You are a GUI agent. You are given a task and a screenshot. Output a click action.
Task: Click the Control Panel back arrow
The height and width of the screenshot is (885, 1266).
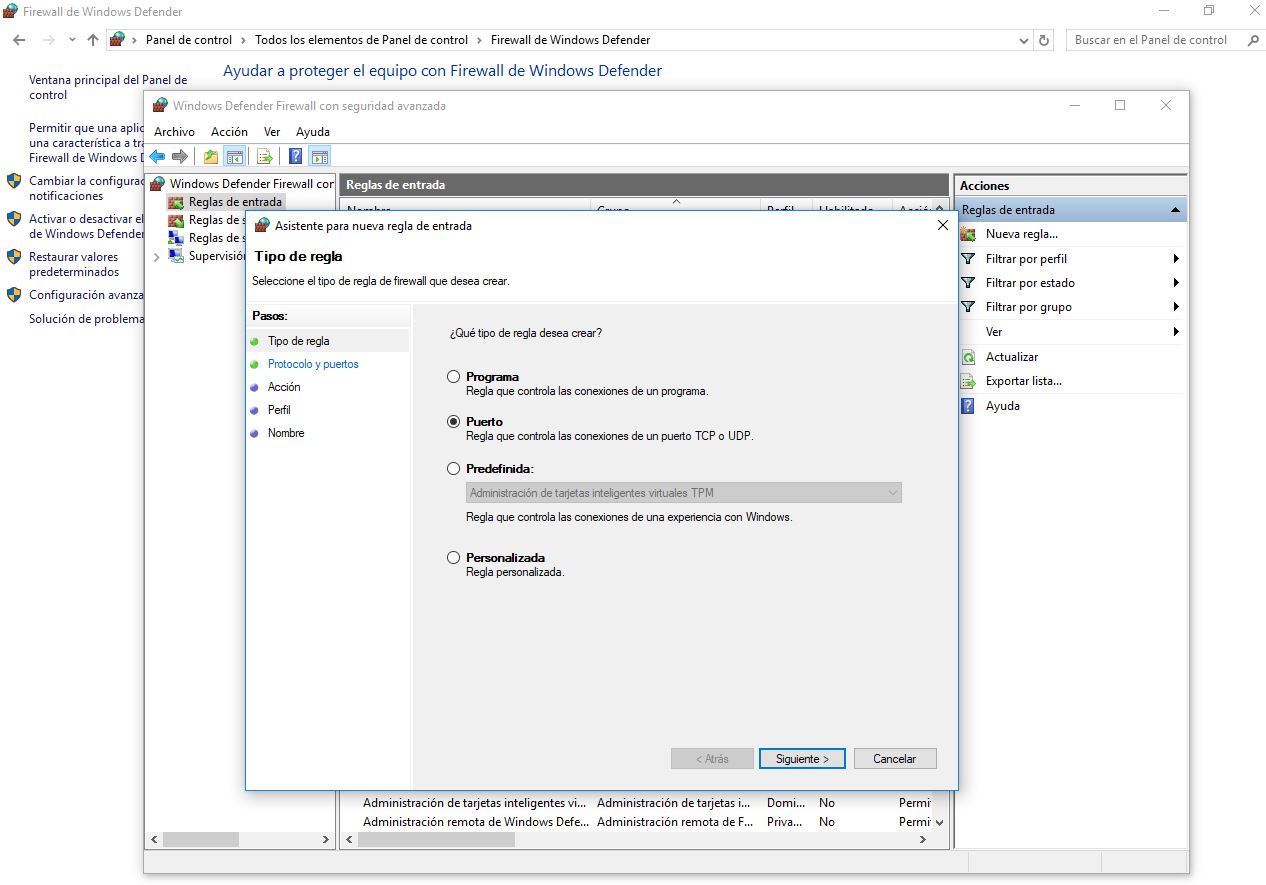point(19,40)
